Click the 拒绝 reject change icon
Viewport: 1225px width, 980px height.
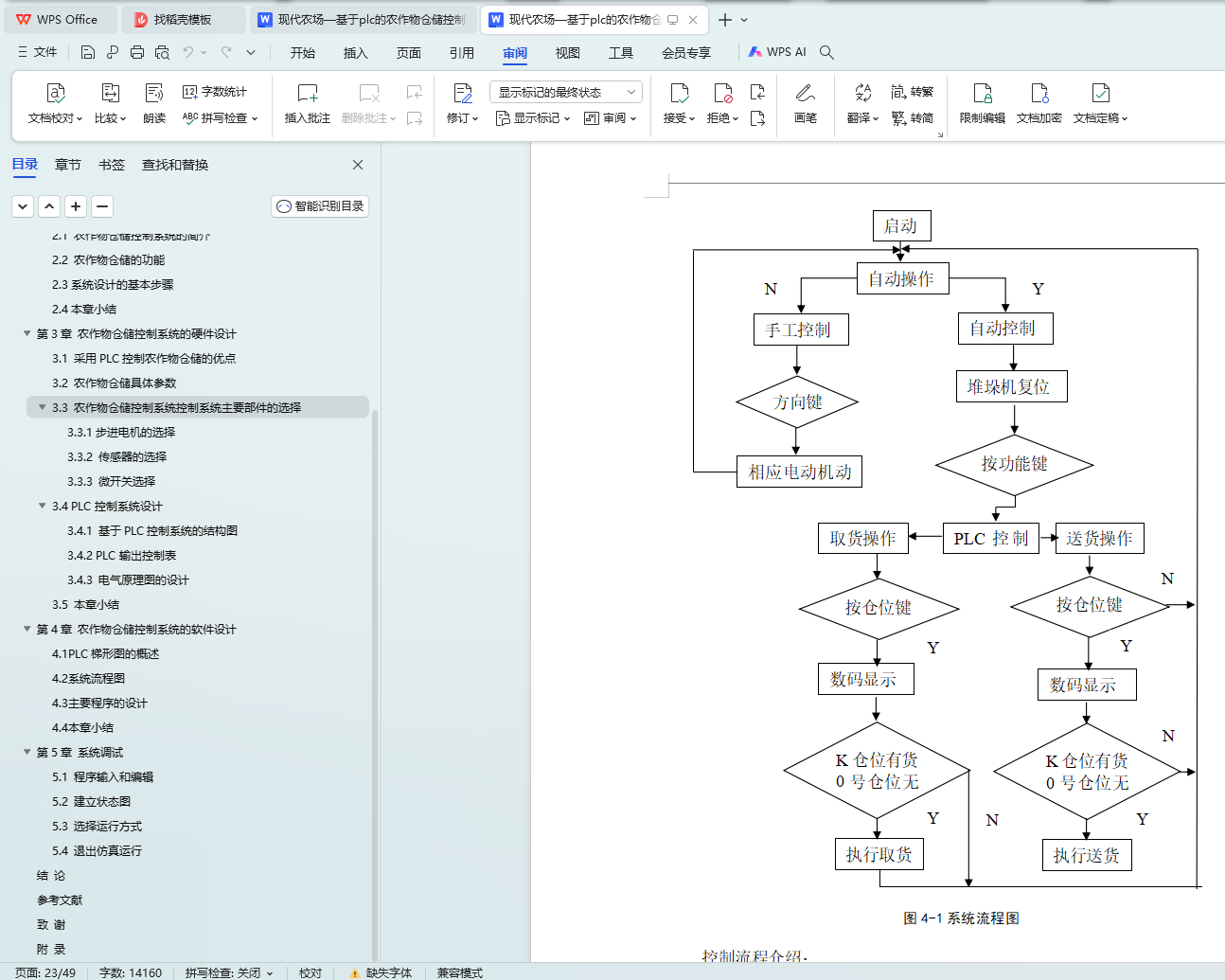[x=722, y=93]
